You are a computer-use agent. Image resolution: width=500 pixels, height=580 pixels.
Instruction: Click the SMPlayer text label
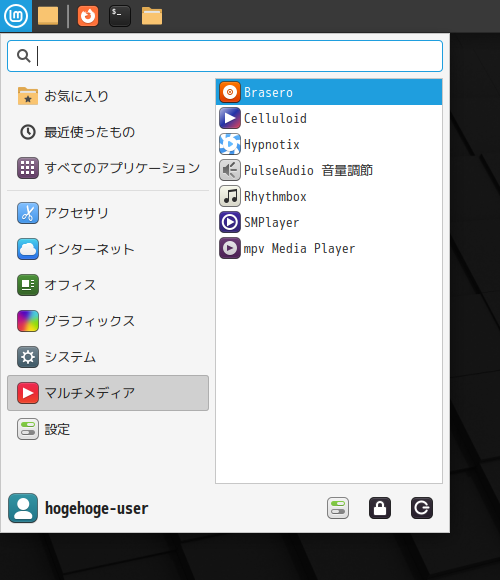click(271, 223)
